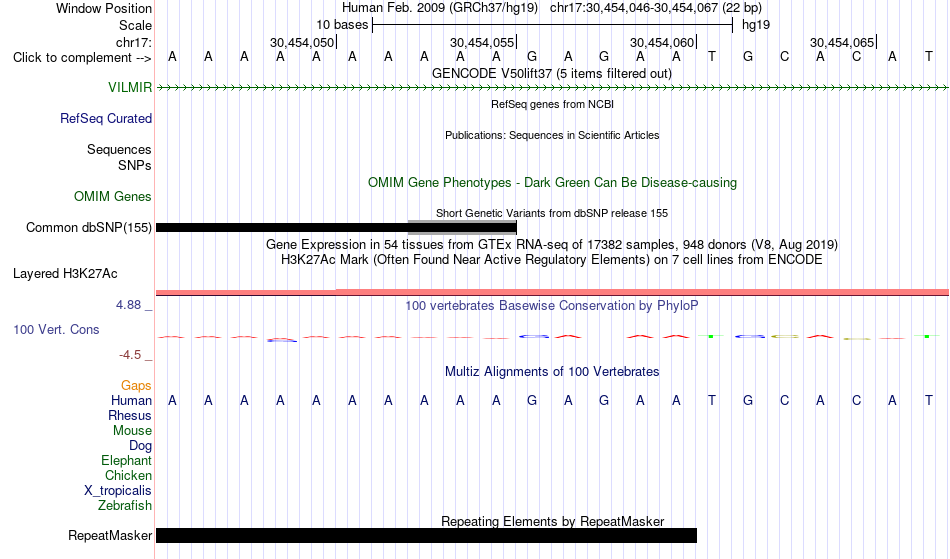Select the Mouse alignment row label
The width and height of the screenshot is (950, 559).
pyautogui.click(x=132, y=431)
